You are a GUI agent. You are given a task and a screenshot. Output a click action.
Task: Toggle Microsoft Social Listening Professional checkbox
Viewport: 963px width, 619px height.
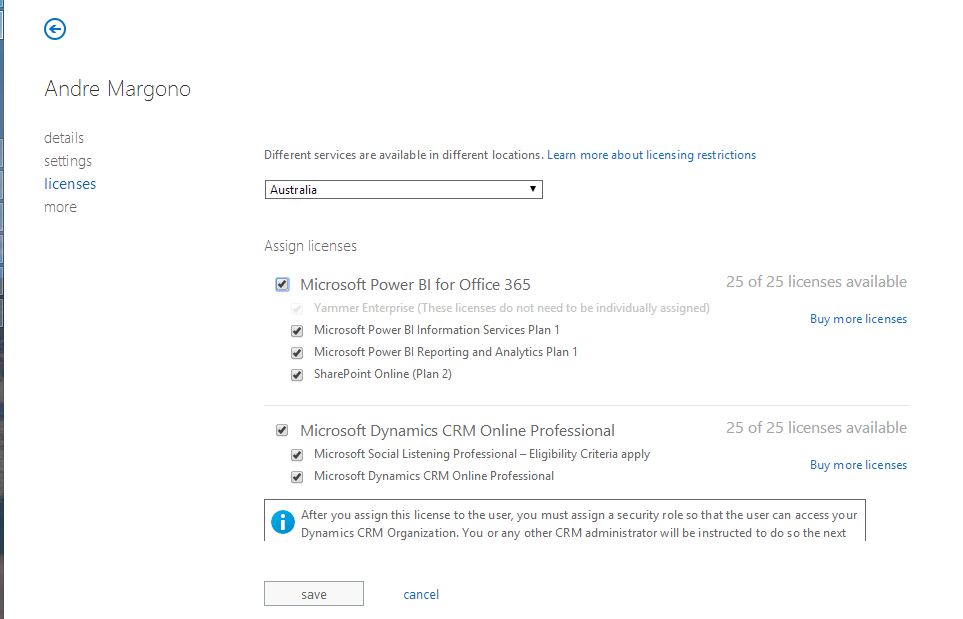click(297, 455)
